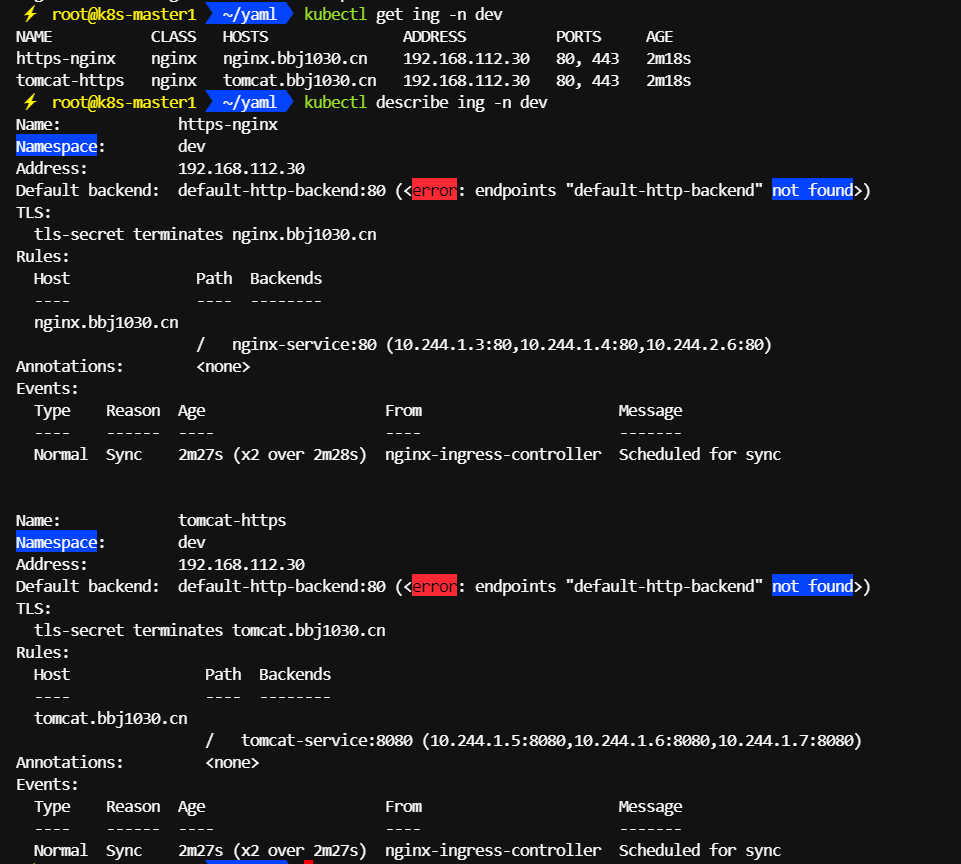Click the AGE column header

pos(659,37)
